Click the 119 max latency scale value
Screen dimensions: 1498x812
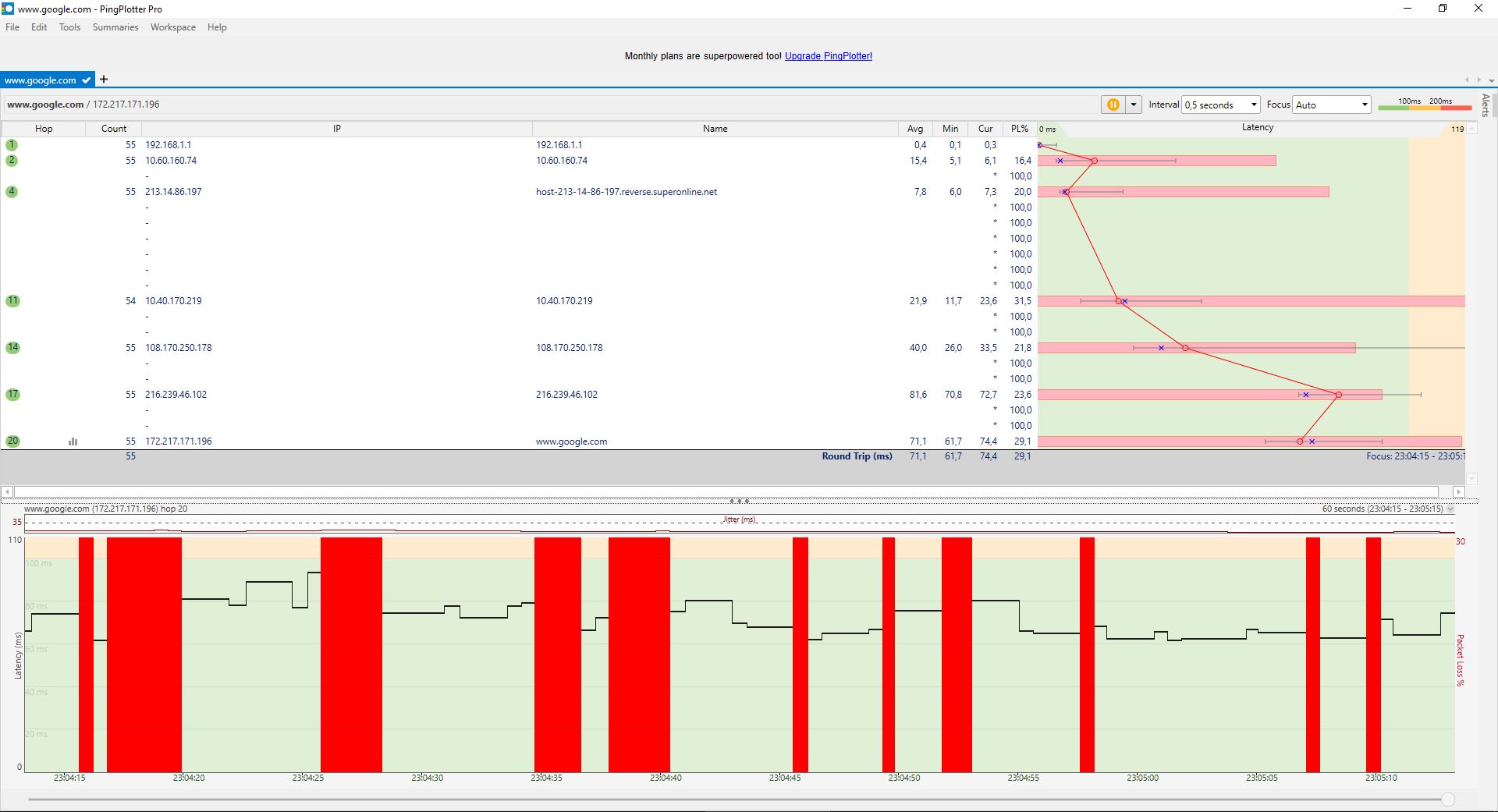click(x=1457, y=129)
